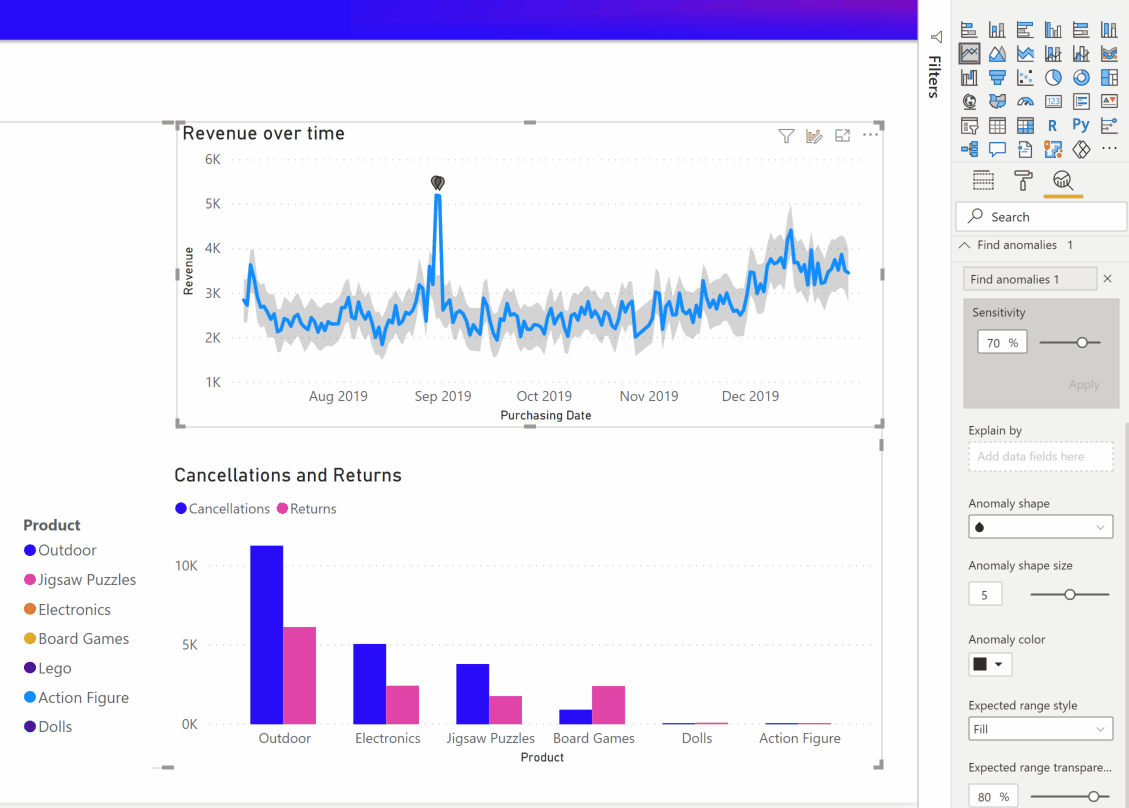Screen dimensions: 1129x808
Task: Select the decomposition tree visual icon
Action: tap(969, 148)
